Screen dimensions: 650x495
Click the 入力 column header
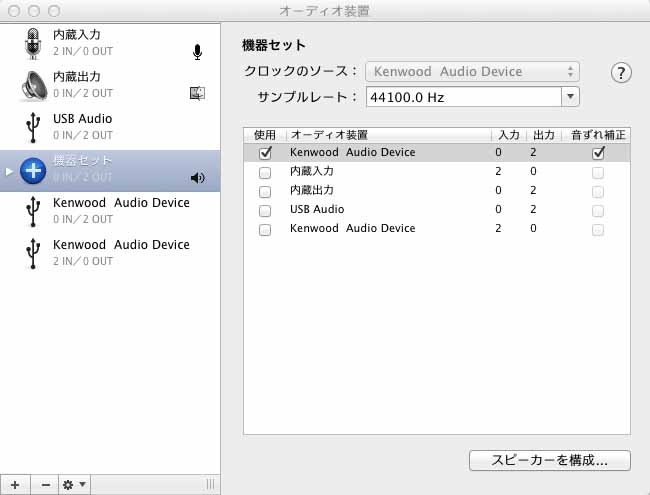coord(509,135)
